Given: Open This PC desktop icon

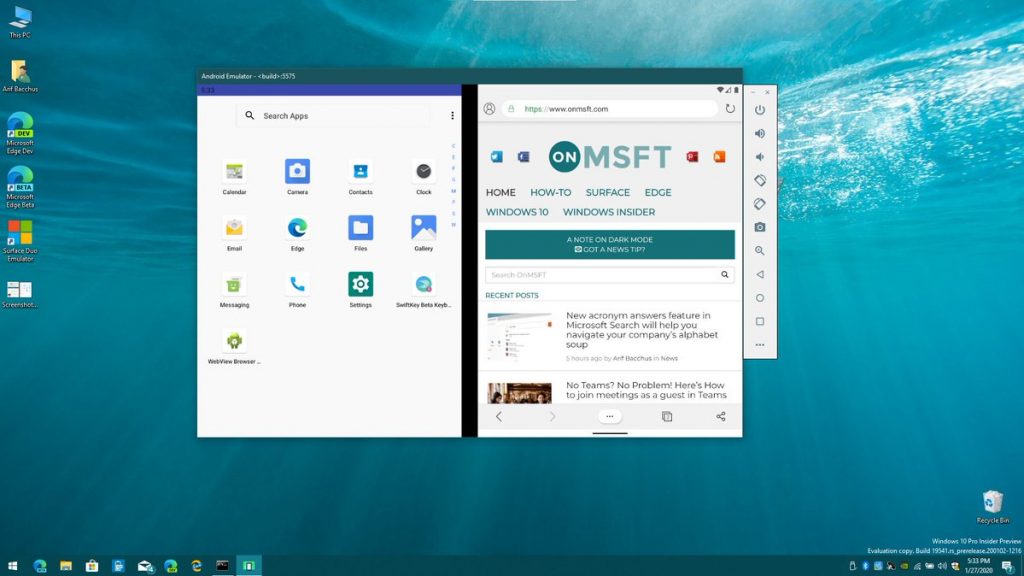Looking at the screenshot, I should click(20, 22).
